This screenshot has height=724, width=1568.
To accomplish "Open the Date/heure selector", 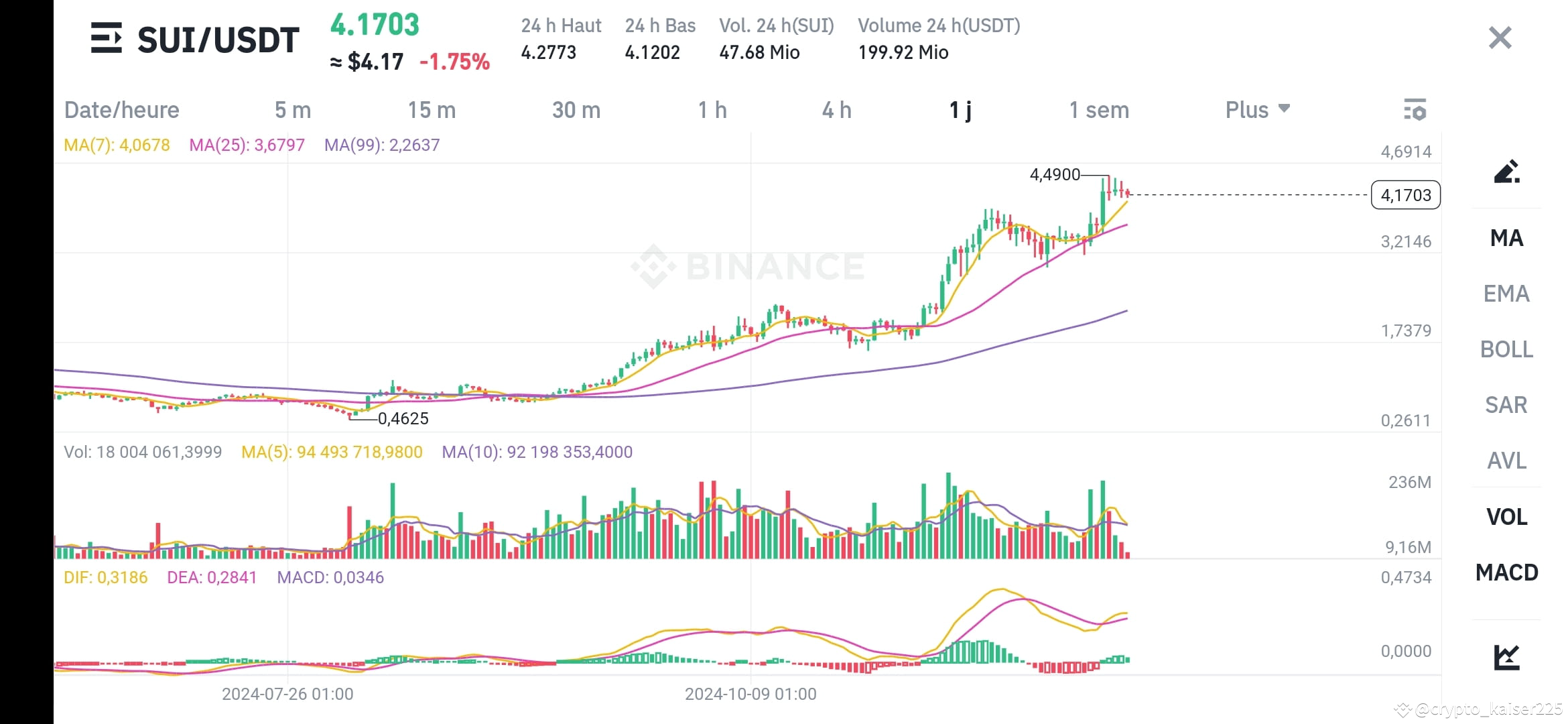I will [122, 109].
